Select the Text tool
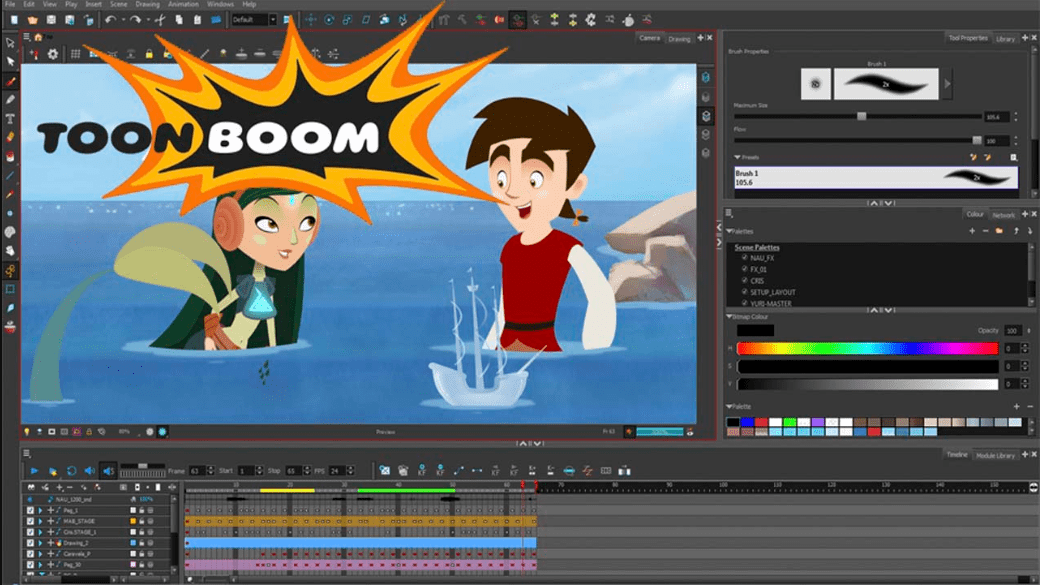This screenshot has width=1040, height=585. [11, 119]
